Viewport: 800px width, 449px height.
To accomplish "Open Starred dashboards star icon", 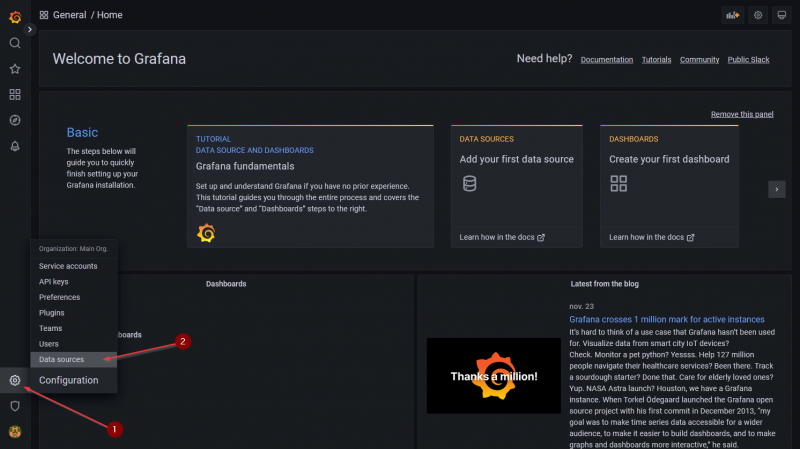I will (x=15, y=69).
